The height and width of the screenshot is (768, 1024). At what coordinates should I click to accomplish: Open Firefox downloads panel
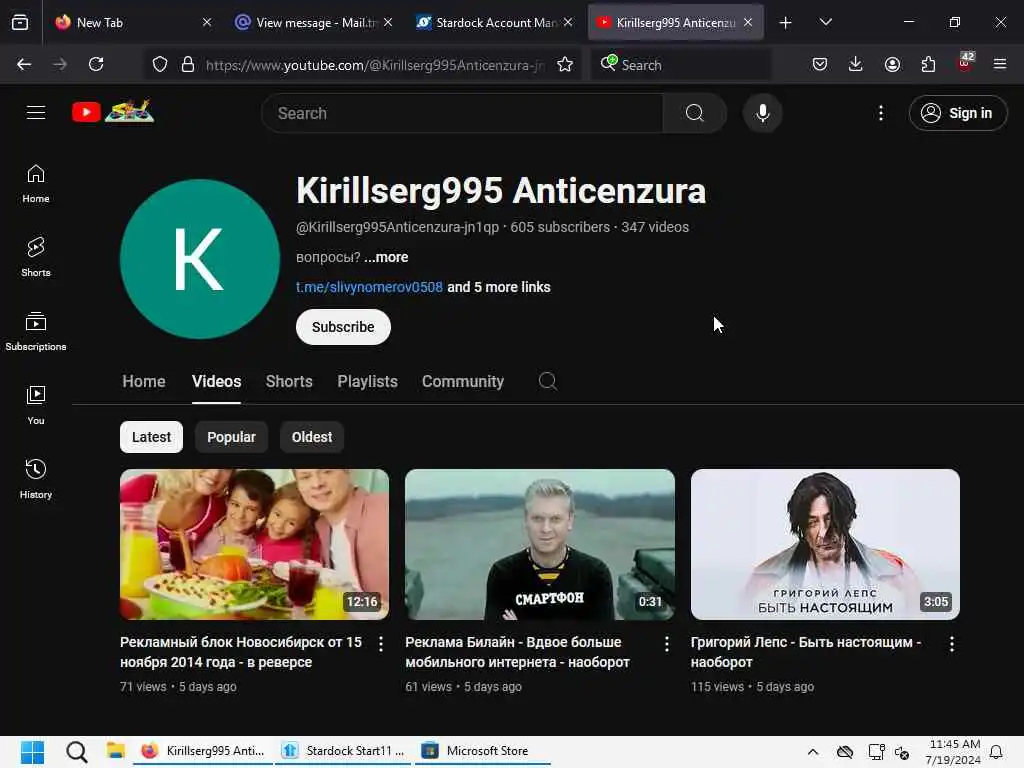click(x=856, y=64)
